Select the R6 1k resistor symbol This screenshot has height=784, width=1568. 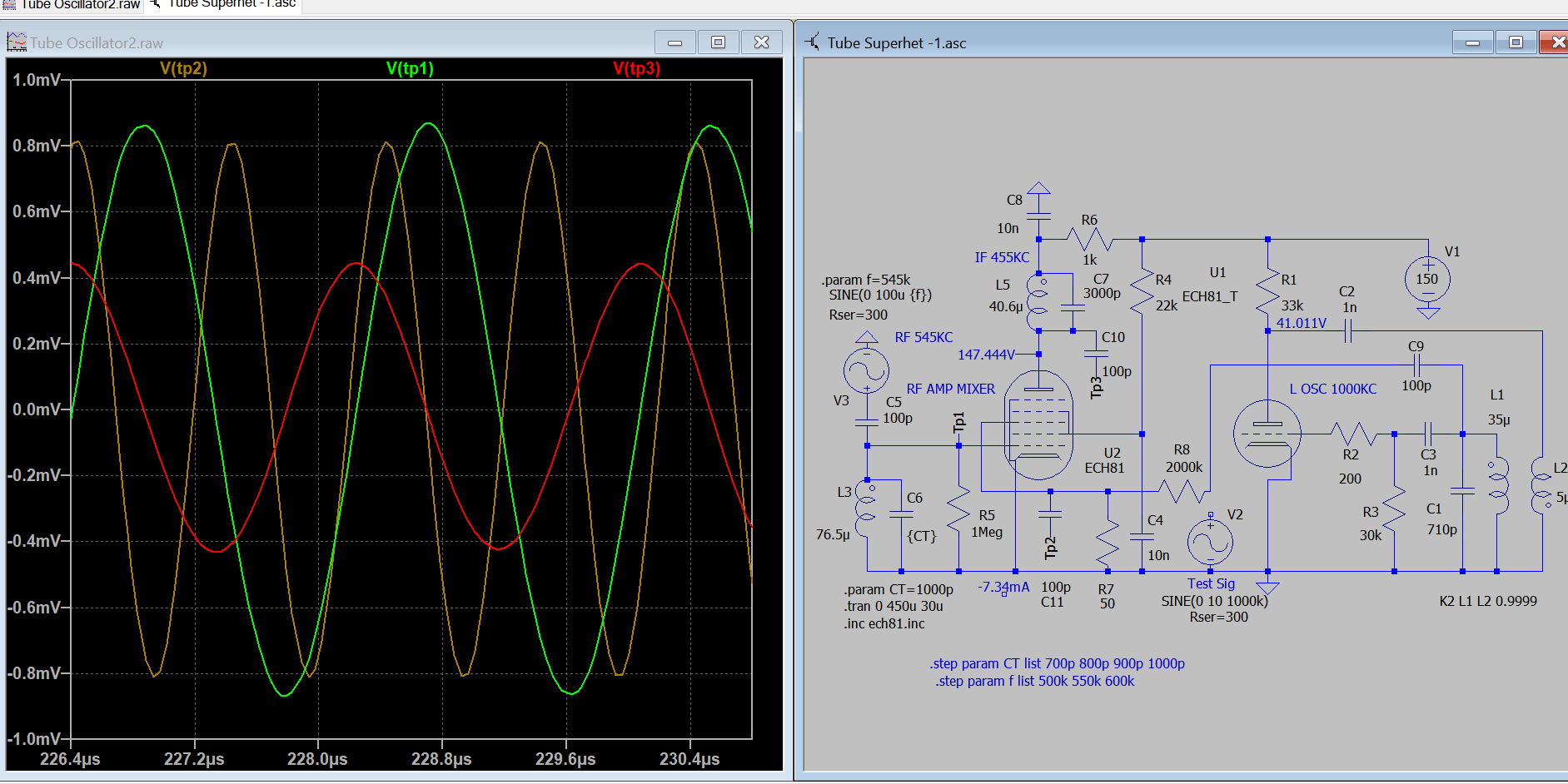tap(1089, 240)
